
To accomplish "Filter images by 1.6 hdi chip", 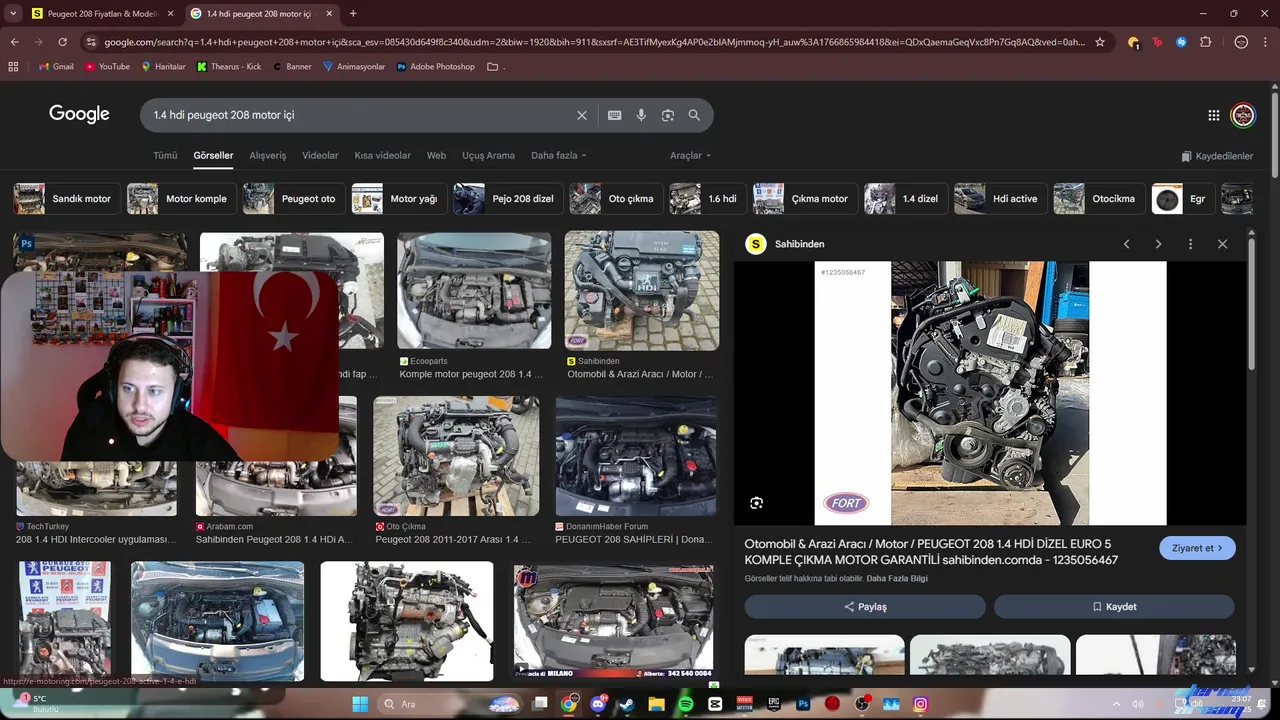I will [x=708, y=199].
